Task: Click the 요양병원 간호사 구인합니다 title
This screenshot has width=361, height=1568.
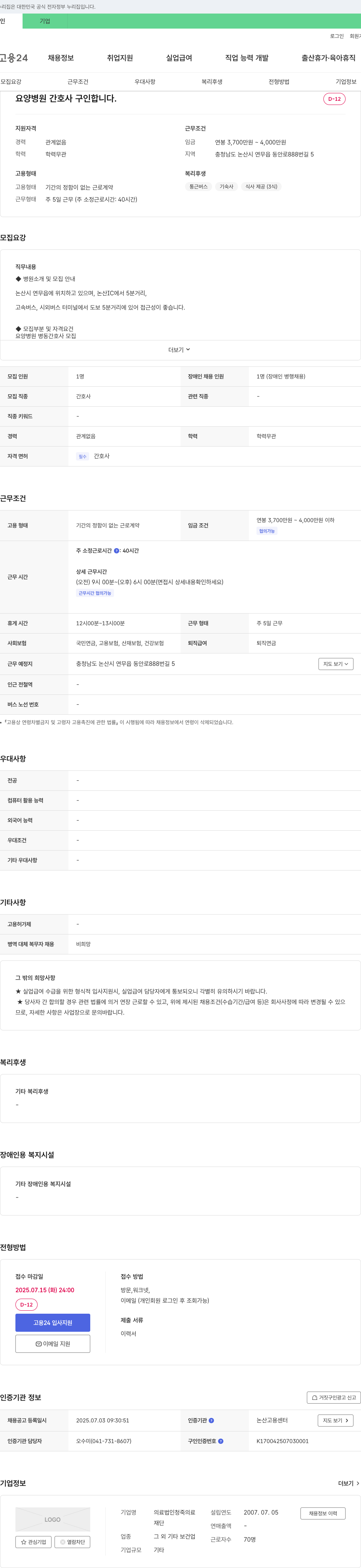Action: (66, 99)
